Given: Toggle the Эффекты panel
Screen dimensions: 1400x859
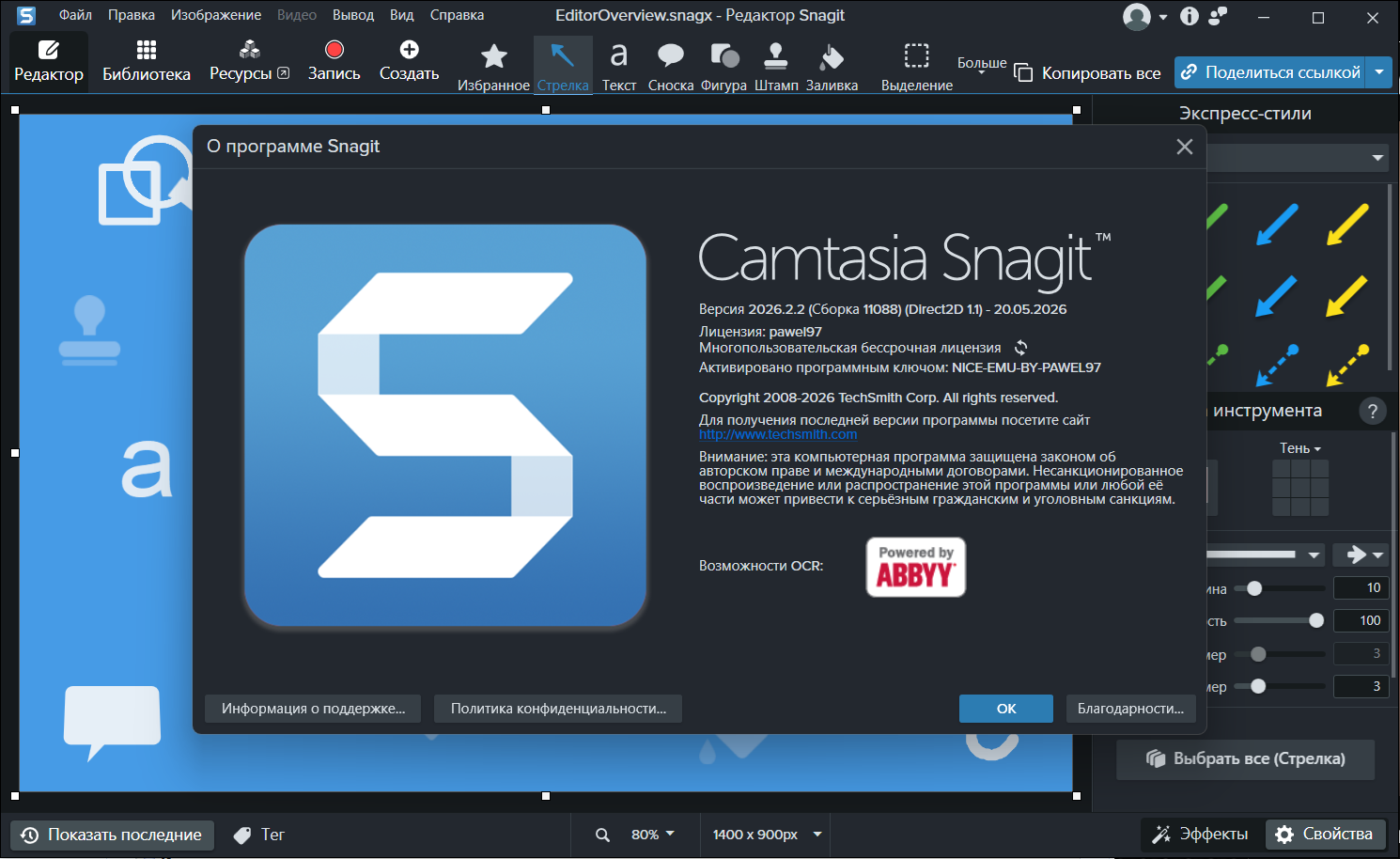Looking at the screenshot, I should (x=1201, y=834).
